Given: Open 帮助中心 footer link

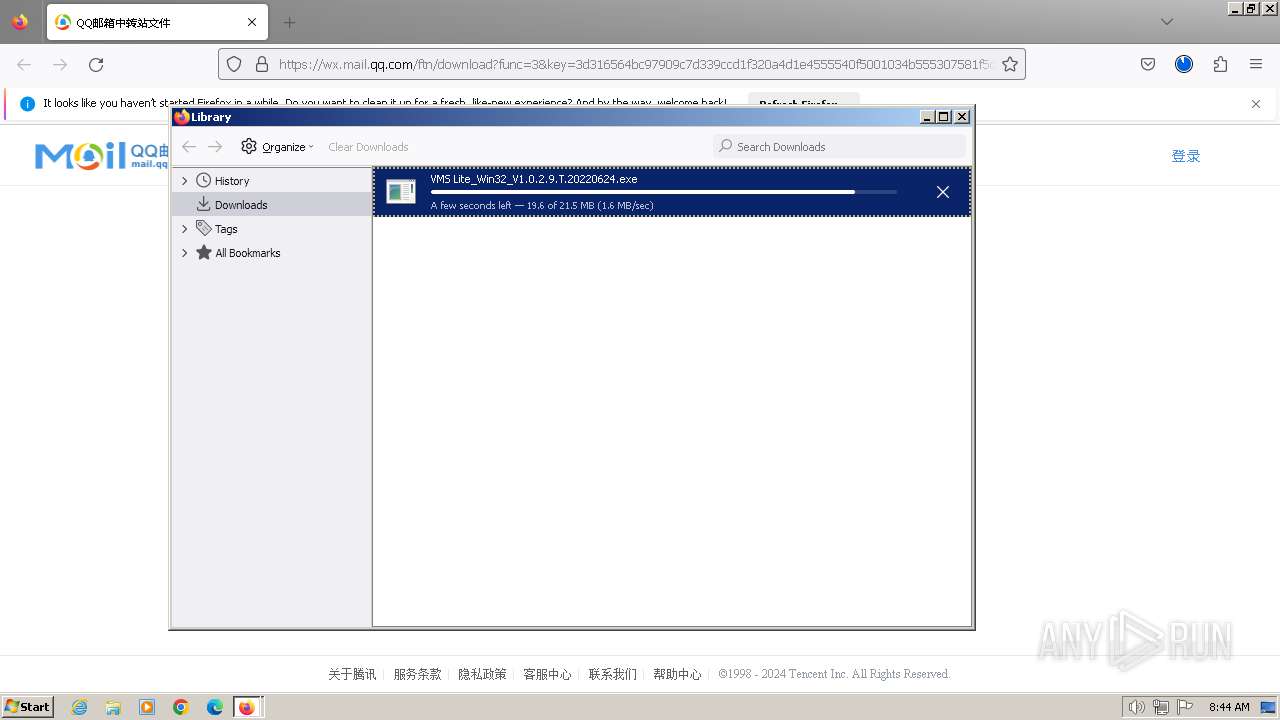Looking at the screenshot, I should pos(677,674).
